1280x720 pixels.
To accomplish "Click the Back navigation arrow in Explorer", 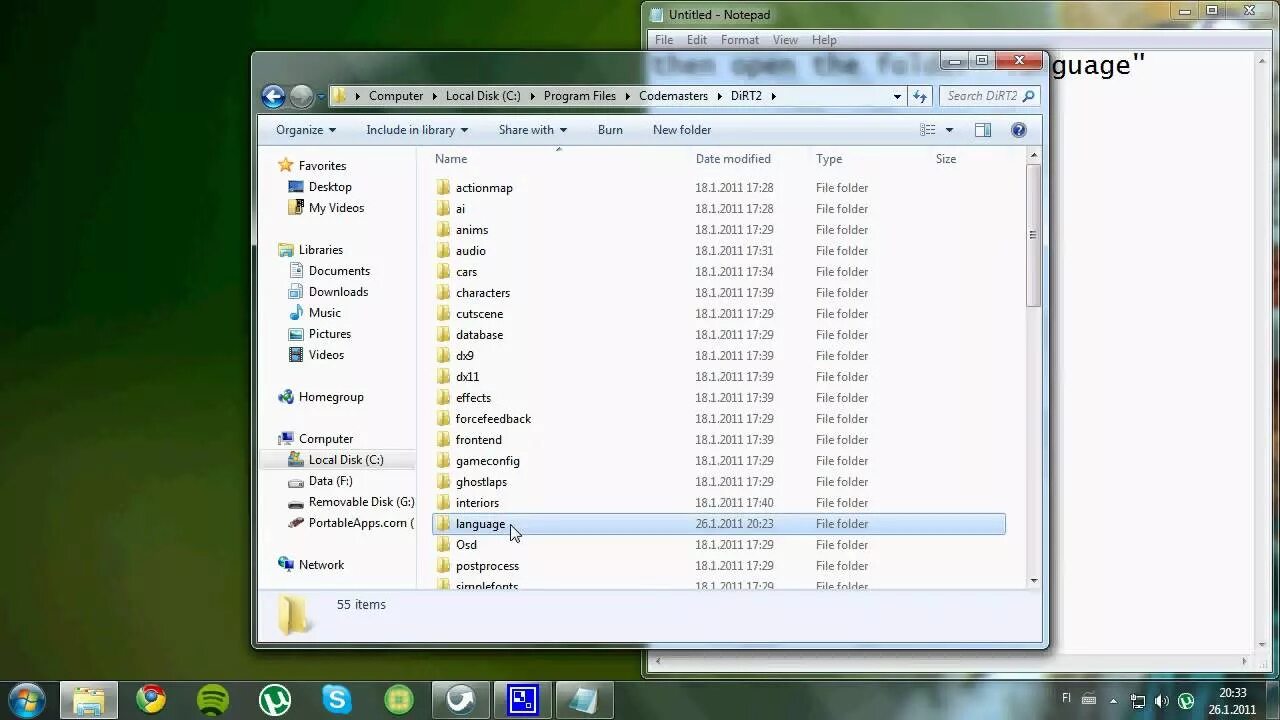I will pyautogui.click(x=273, y=96).
